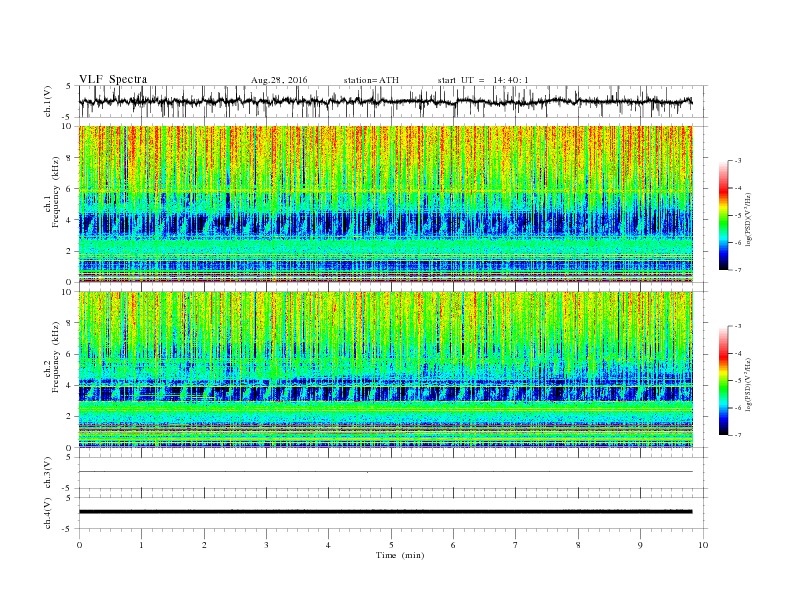Click the '3' tick on the time axis
The width and height of the screenshot is (792, 612).
click(266, 545)
